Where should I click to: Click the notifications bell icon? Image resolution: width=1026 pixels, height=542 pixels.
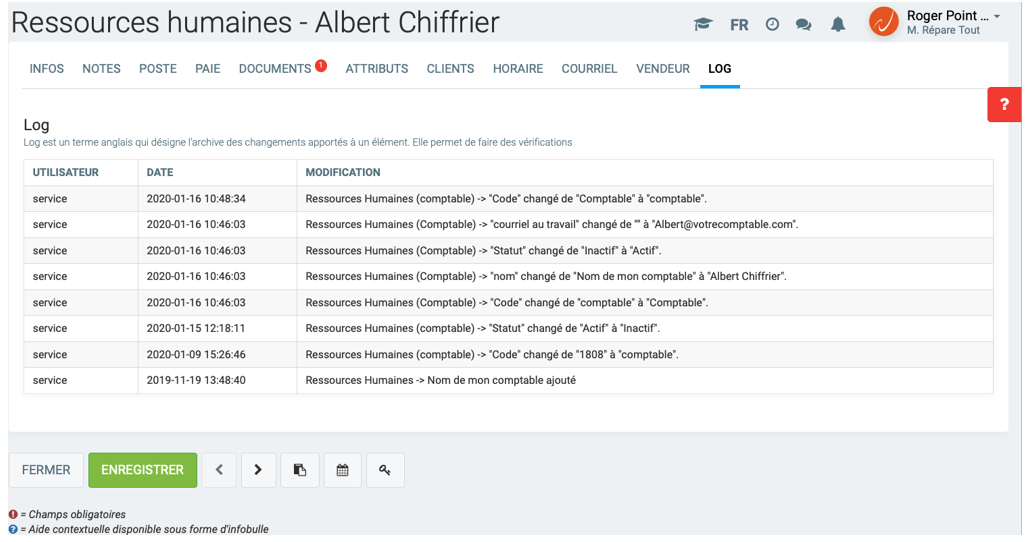click(x=838, y=24)
